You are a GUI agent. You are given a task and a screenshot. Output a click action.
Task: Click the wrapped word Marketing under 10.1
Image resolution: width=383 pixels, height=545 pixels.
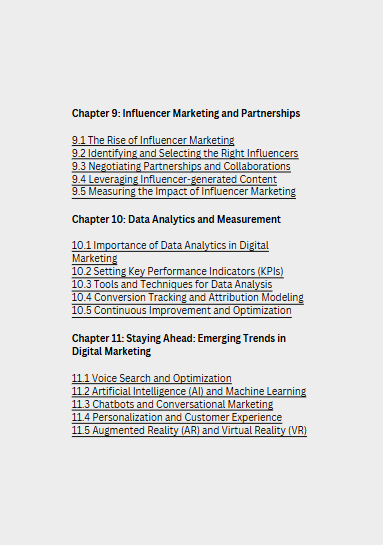95,258
